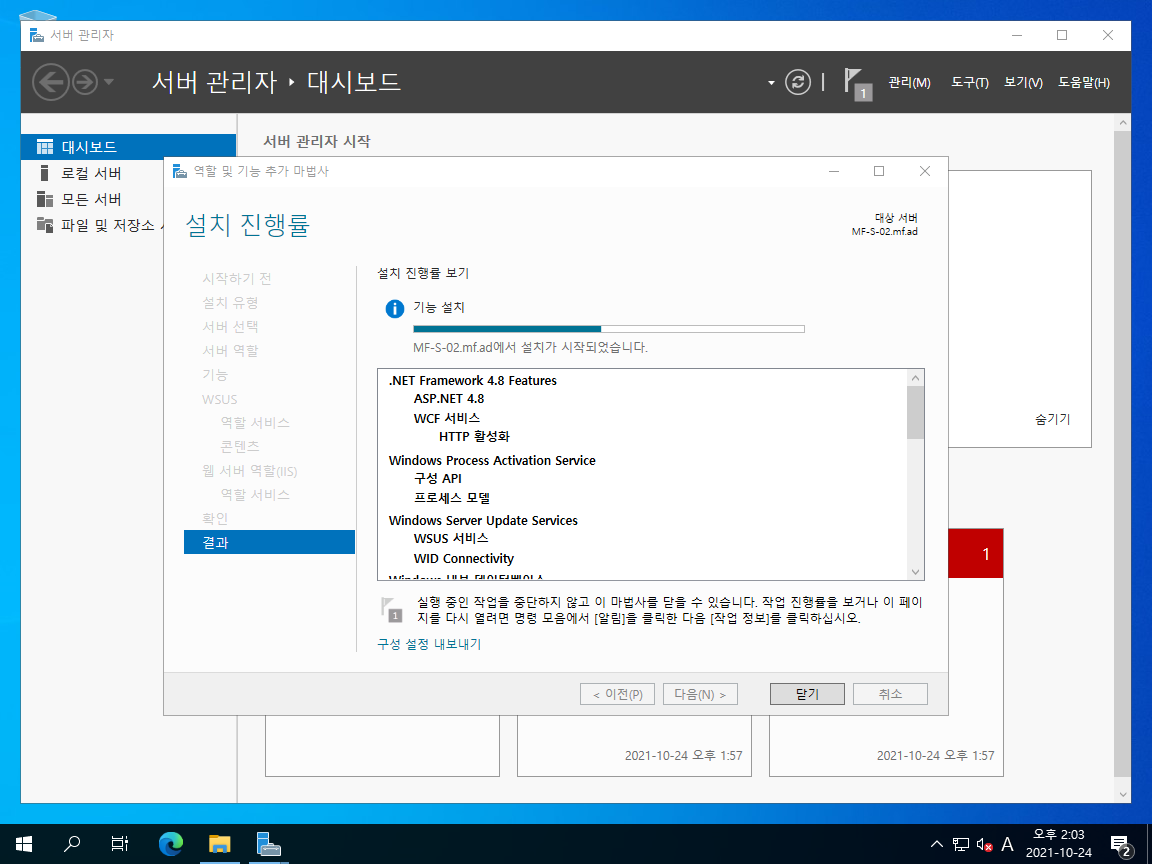Show hidden system tray icons
Image resolution: width=1152 pixels, height=864 pixels.
point(937,844)
